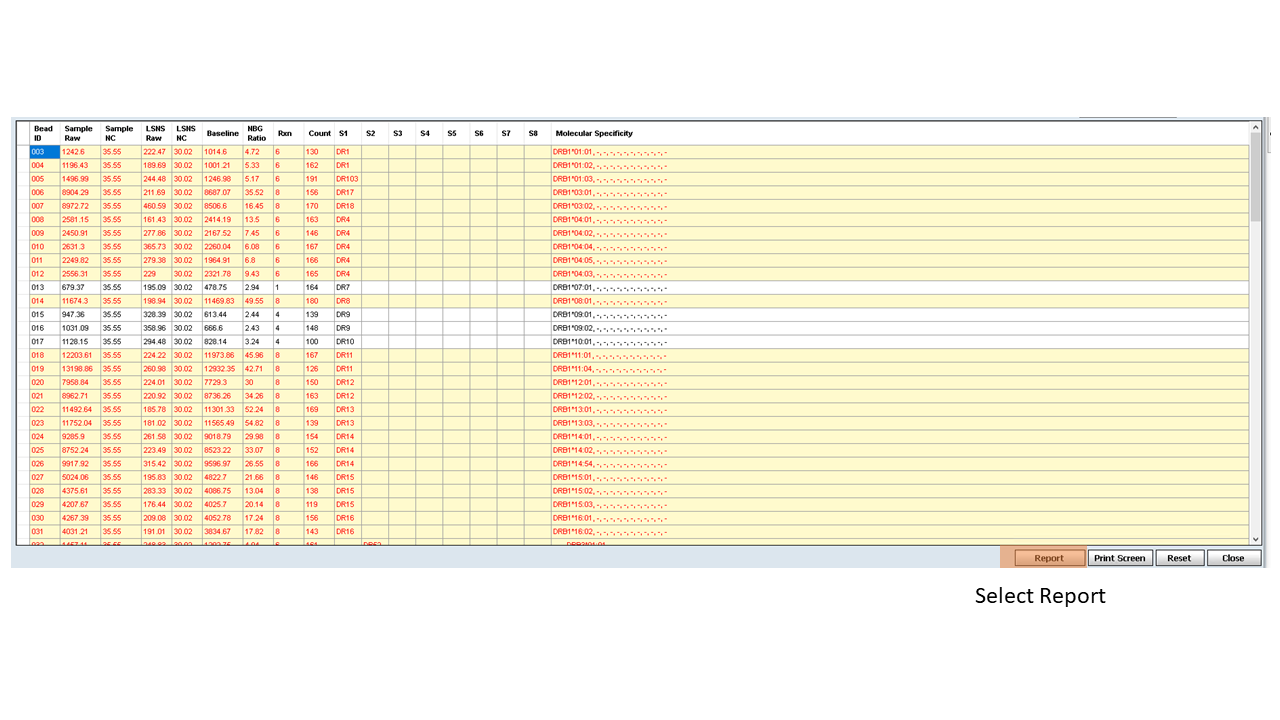Click Sample Raw value 1242.6

pos(80,152)
